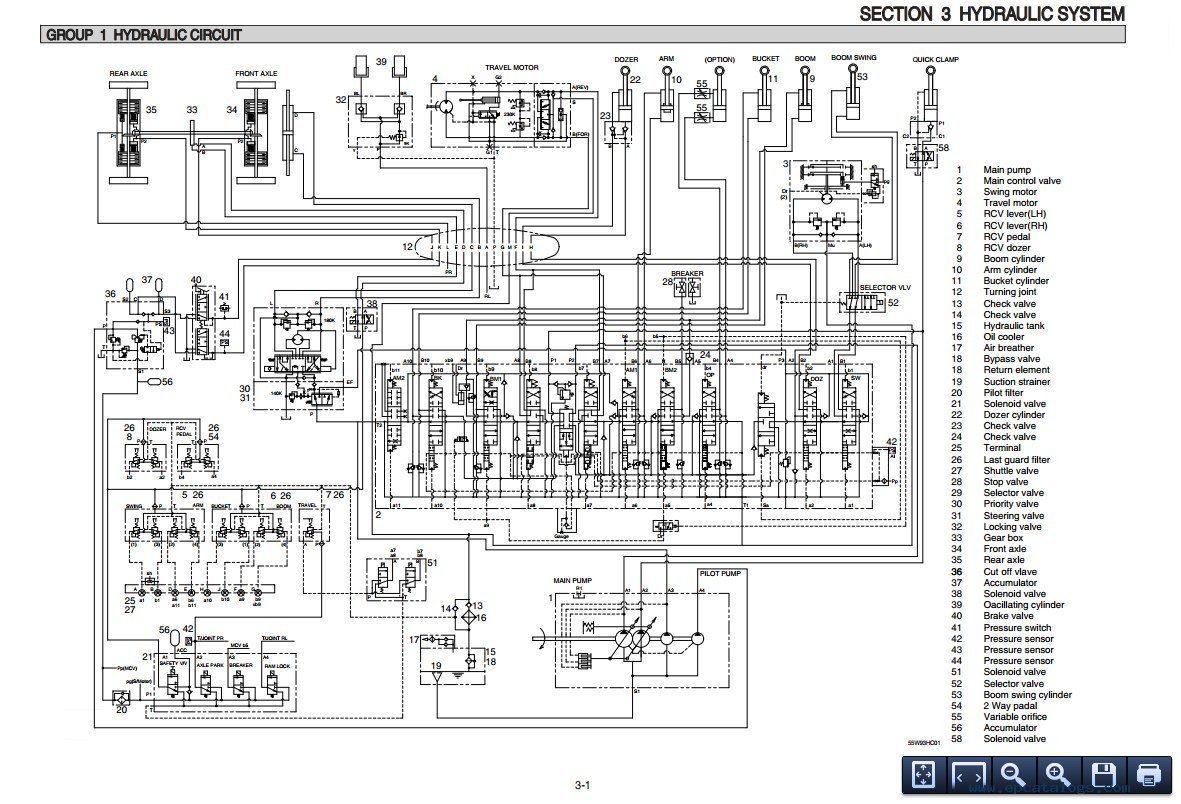
Task: Click the "TRAVEL MOTOR" diagram label
Action: [x=511, y=68]
